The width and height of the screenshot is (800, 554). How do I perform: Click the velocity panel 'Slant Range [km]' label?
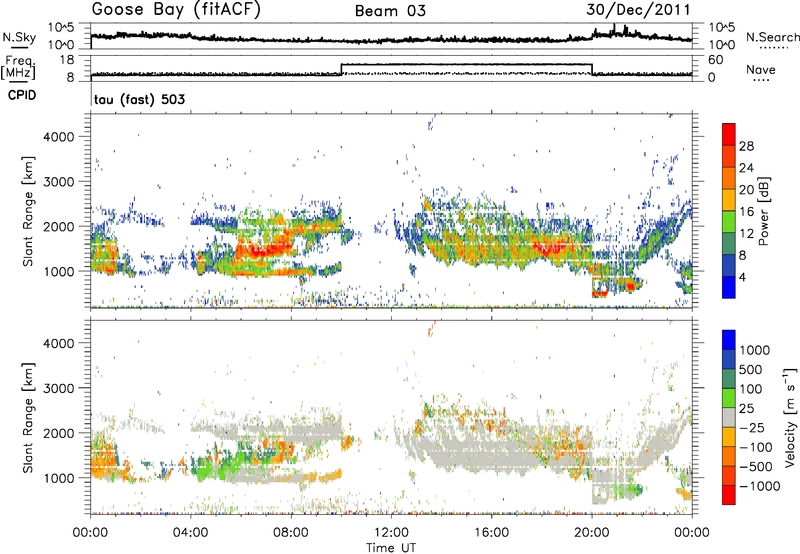coord(28,418)
